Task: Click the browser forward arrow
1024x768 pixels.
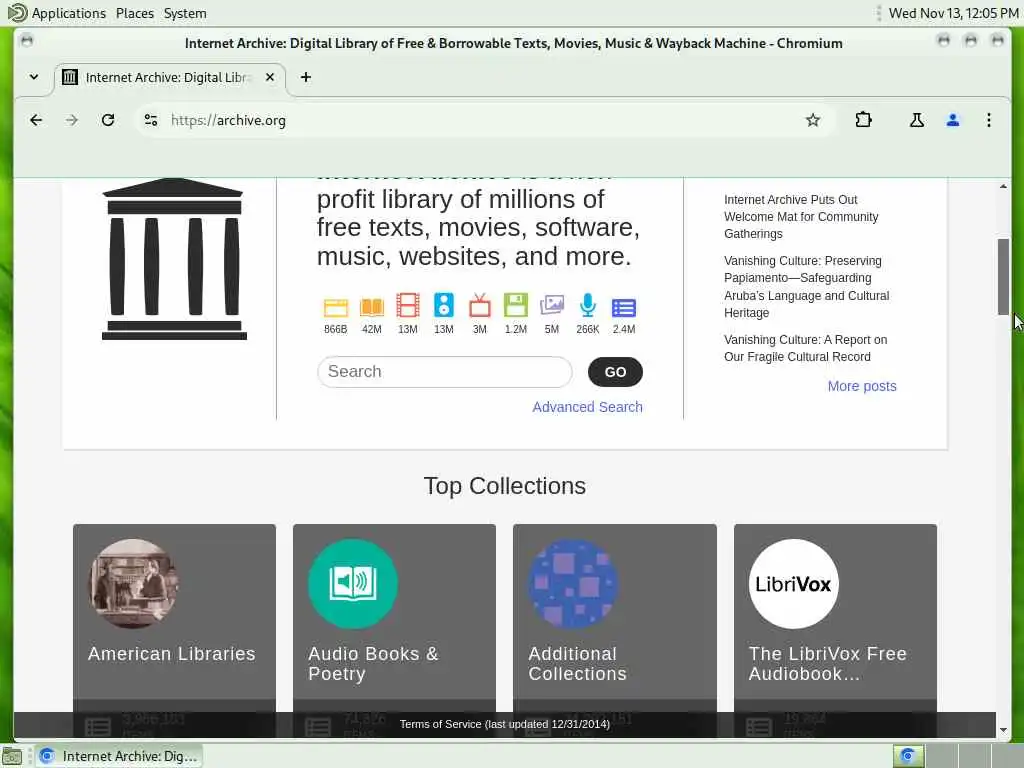Action: (x=72, y=120)
